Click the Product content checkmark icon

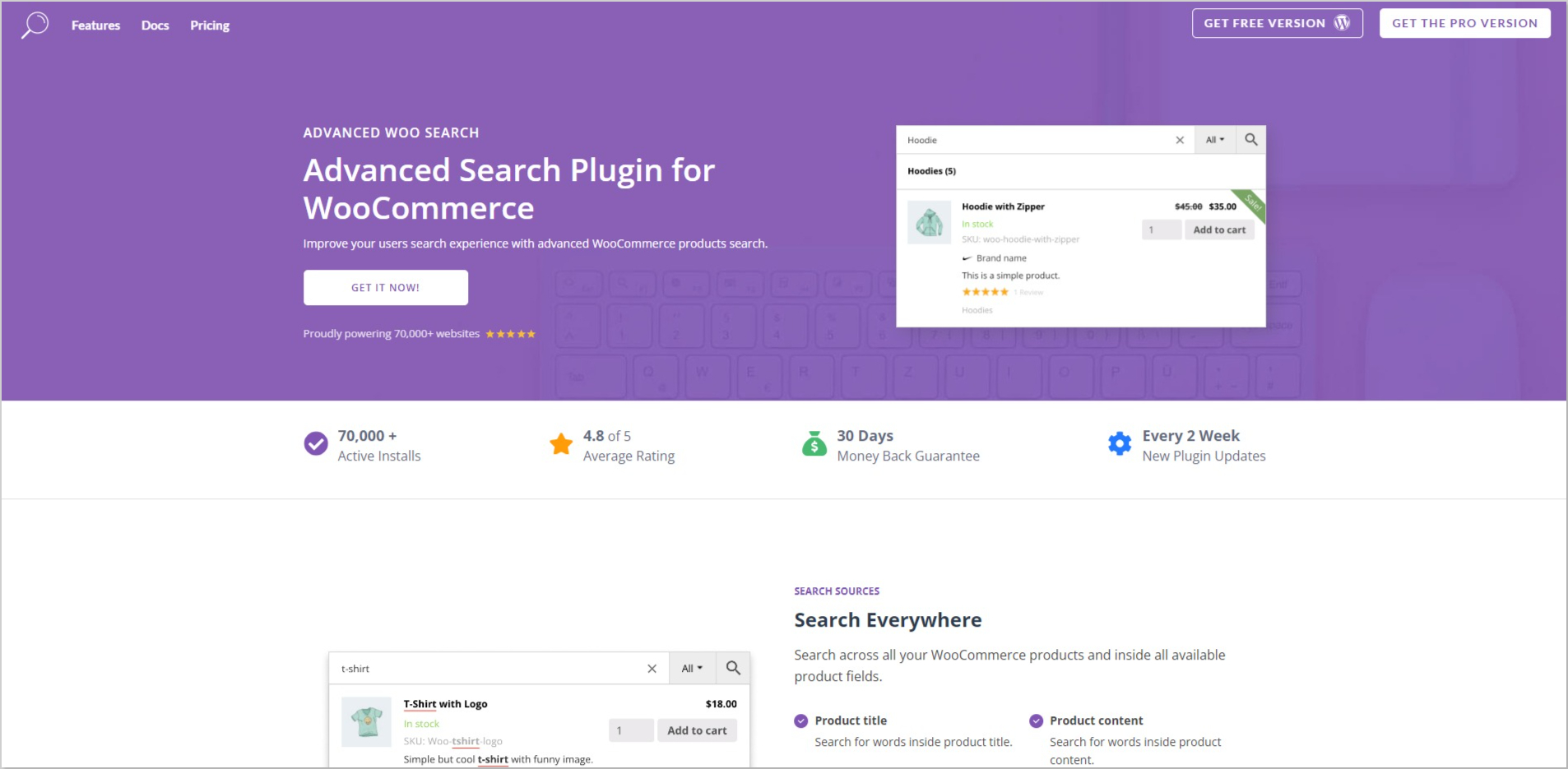(1036, 720)
